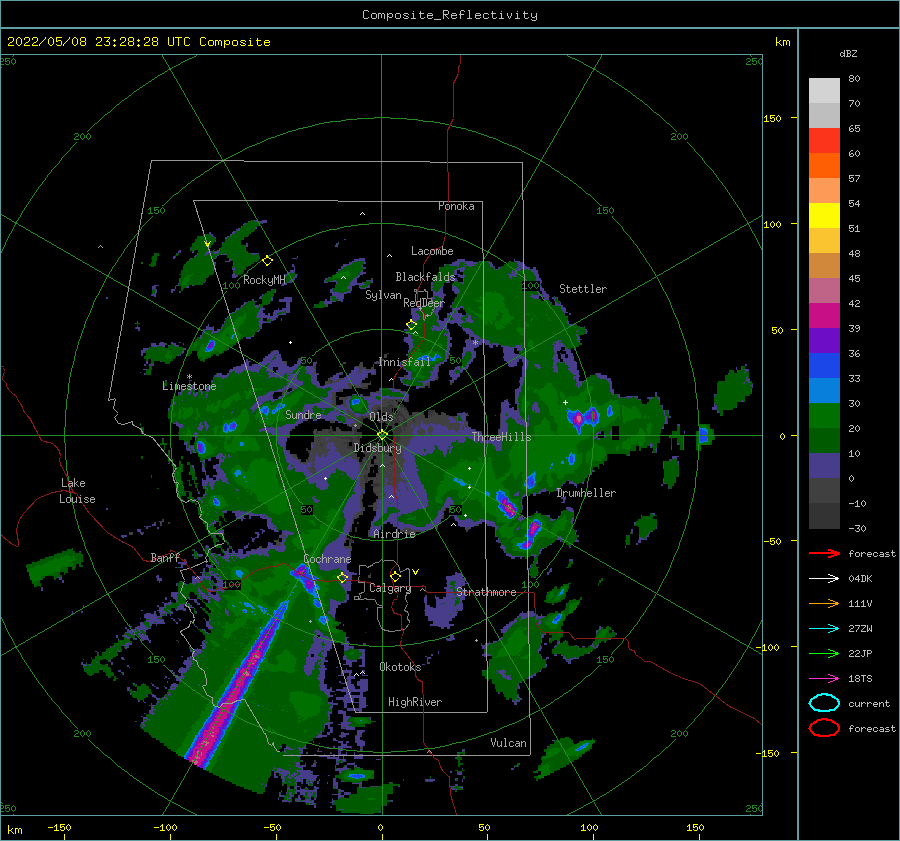The image size is (900, 841).
Task: Select the magenta swatch in dBZ legend
Action: 824,316
